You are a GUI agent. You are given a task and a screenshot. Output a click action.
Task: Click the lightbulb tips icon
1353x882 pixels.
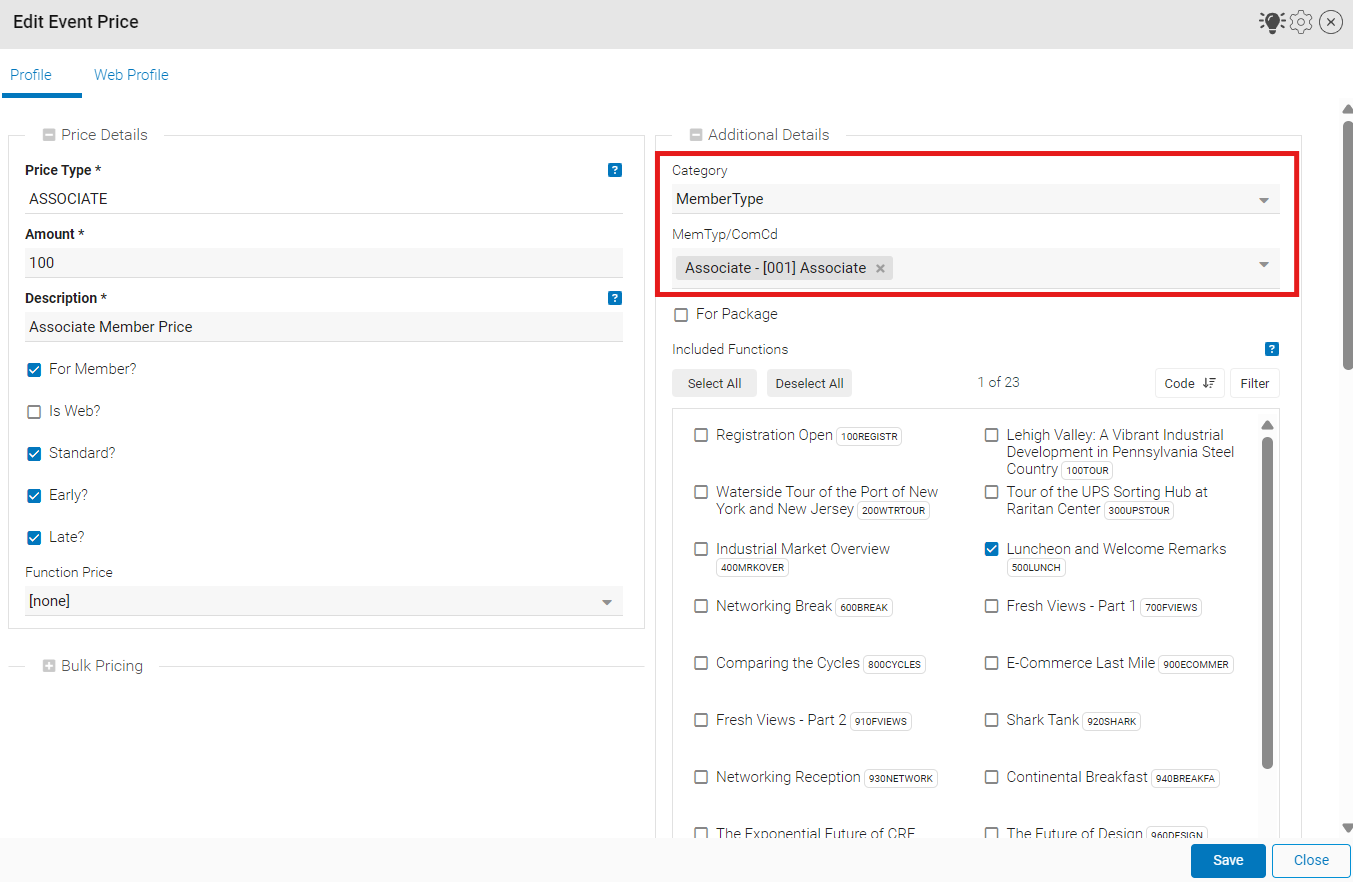[x=1271, y=22]
